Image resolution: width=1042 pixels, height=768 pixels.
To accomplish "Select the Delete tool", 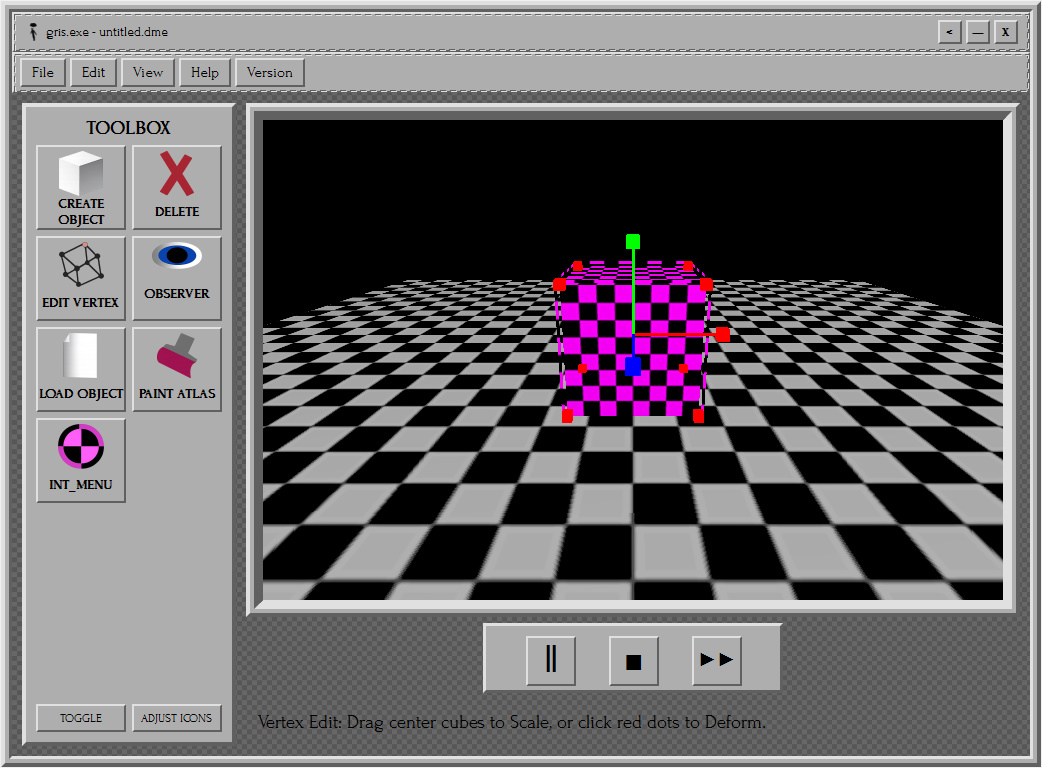I will coord(177,187).
